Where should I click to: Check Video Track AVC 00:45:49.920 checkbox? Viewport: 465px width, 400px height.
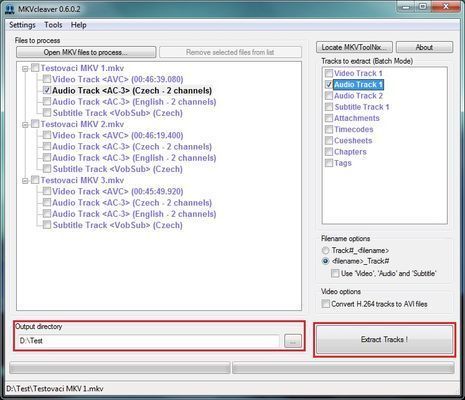pos(47,191)
